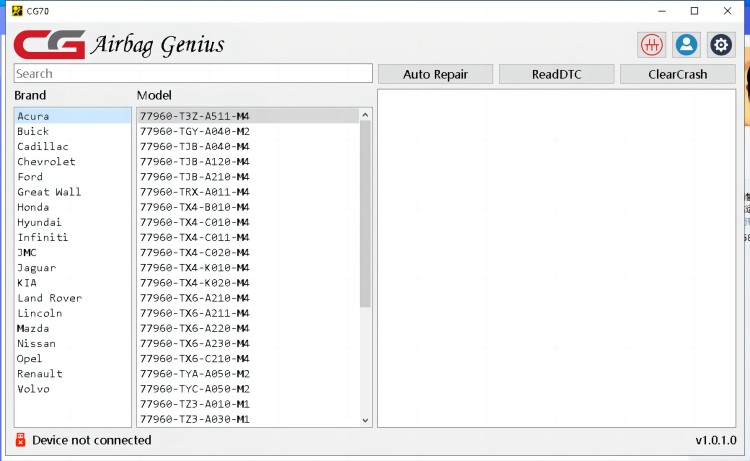Choose Ford from the brand list
750x461 pixels.
pyautogui.click(x=73, y=176)
